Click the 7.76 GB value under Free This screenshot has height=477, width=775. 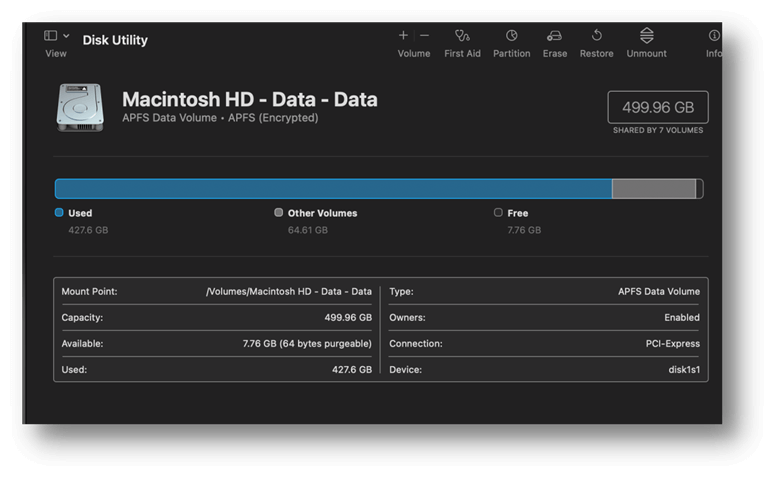(524, 230)
